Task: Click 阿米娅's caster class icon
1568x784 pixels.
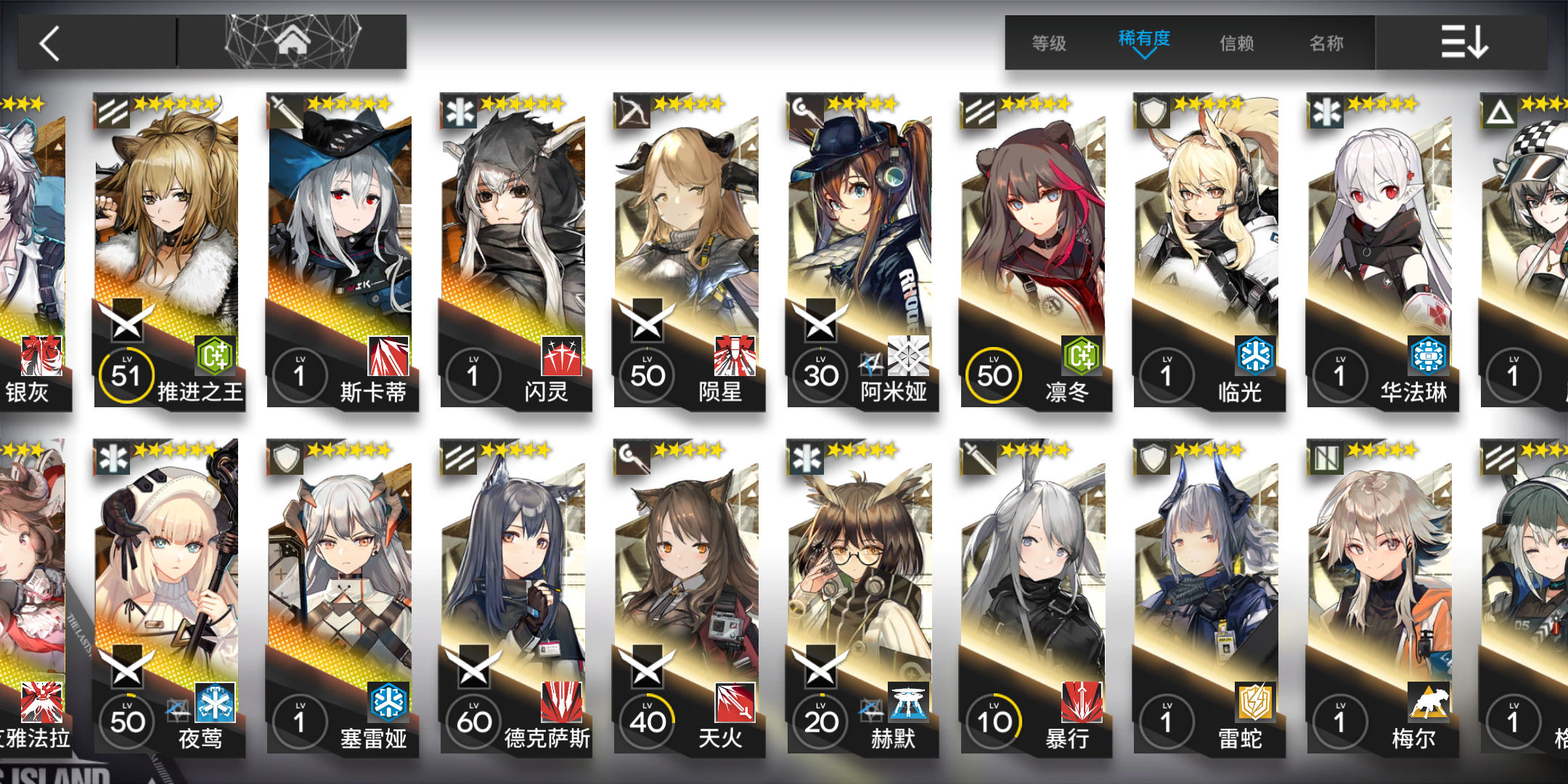Action: [806, 111]
